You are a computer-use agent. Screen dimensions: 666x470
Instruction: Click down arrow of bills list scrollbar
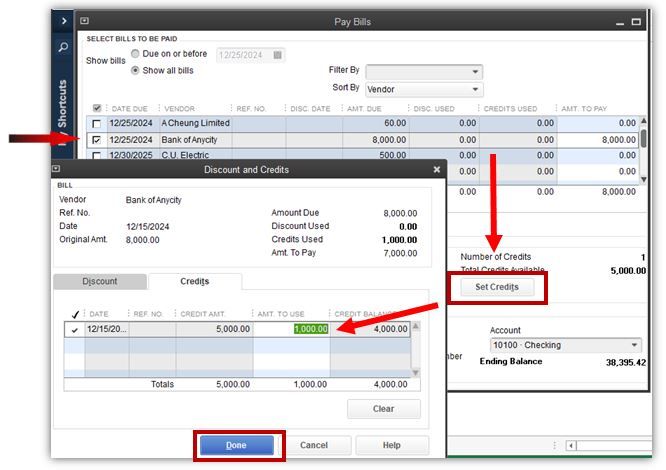644,179
